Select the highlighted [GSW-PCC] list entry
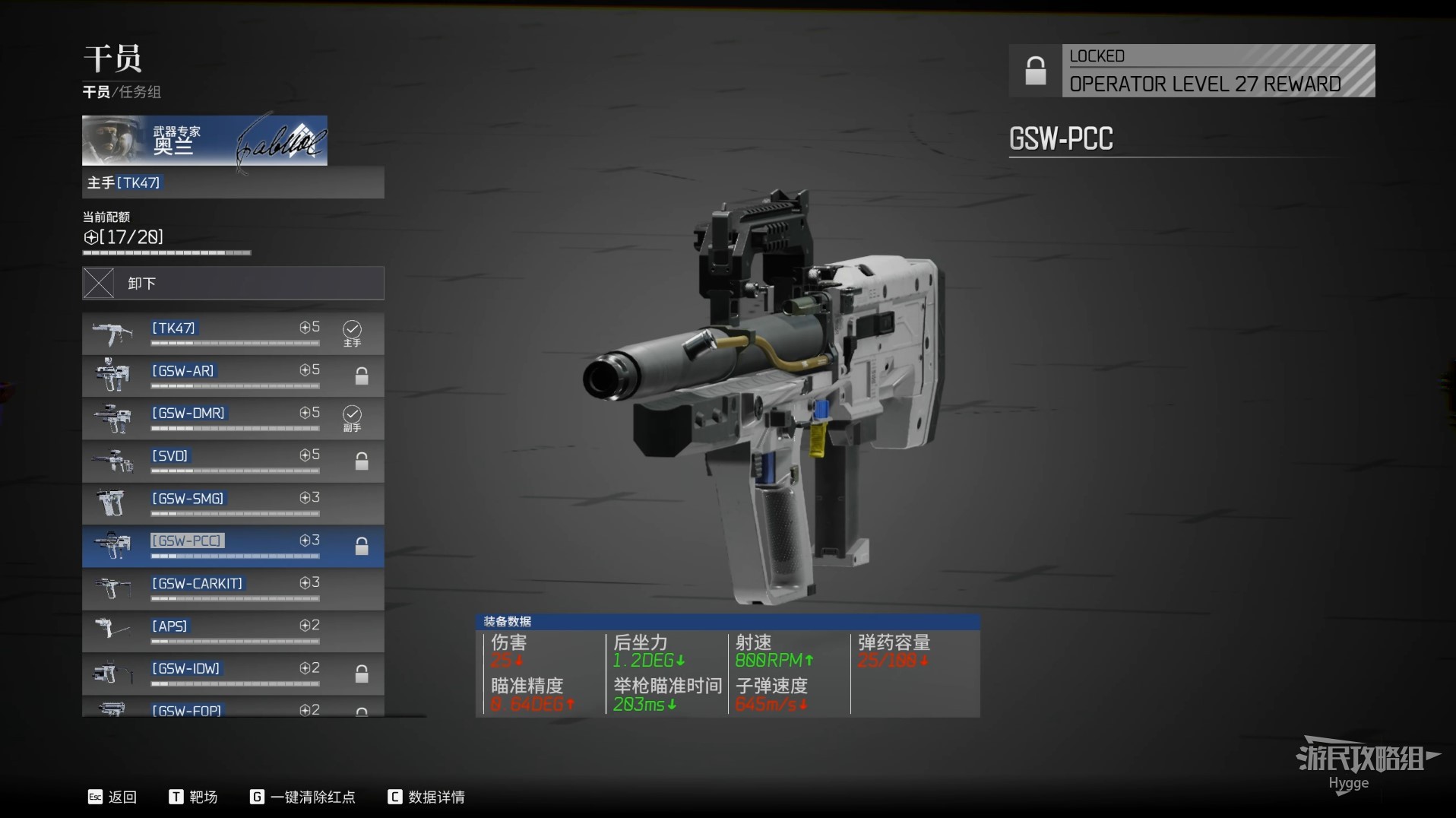 (x=233, y=546)
